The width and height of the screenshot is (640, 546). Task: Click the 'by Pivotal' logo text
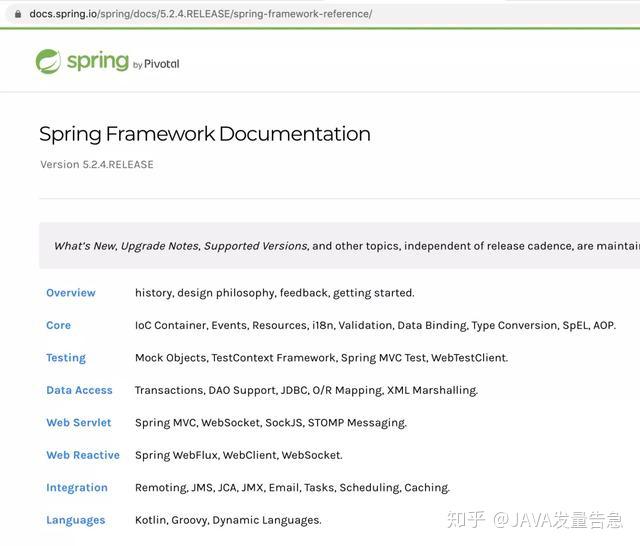[x=156, y=64]
